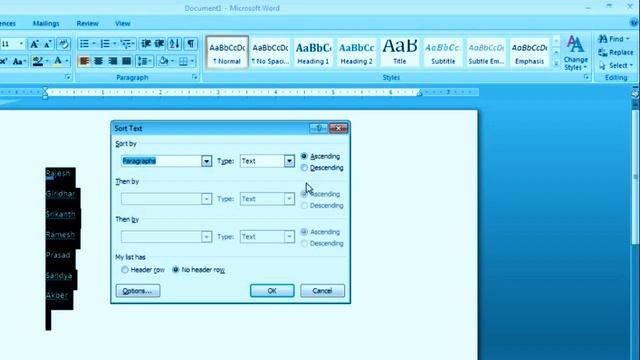Click the name Sandya in document
640x360 pixels.
59,276
